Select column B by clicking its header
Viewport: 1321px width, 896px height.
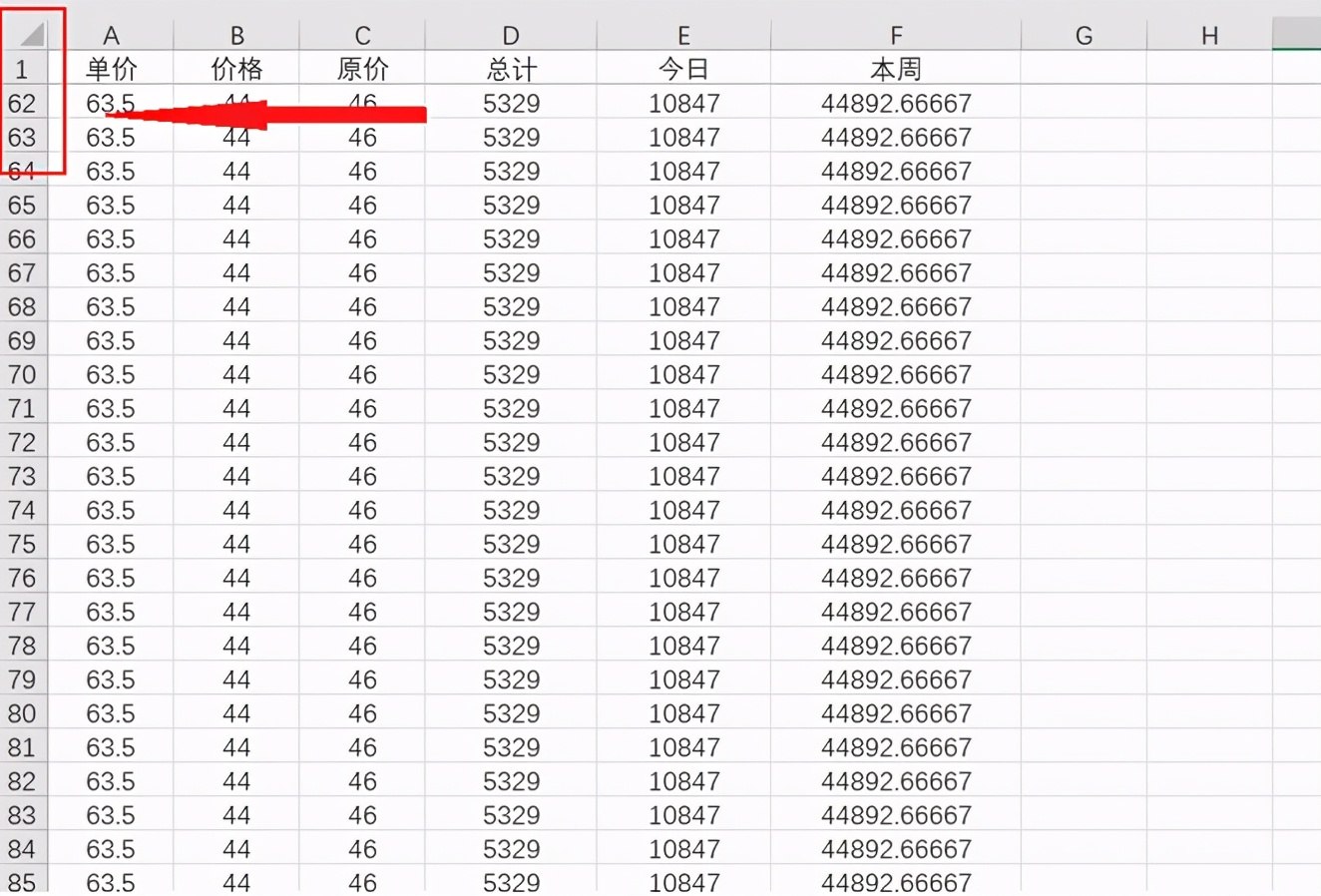pos(236,34)
